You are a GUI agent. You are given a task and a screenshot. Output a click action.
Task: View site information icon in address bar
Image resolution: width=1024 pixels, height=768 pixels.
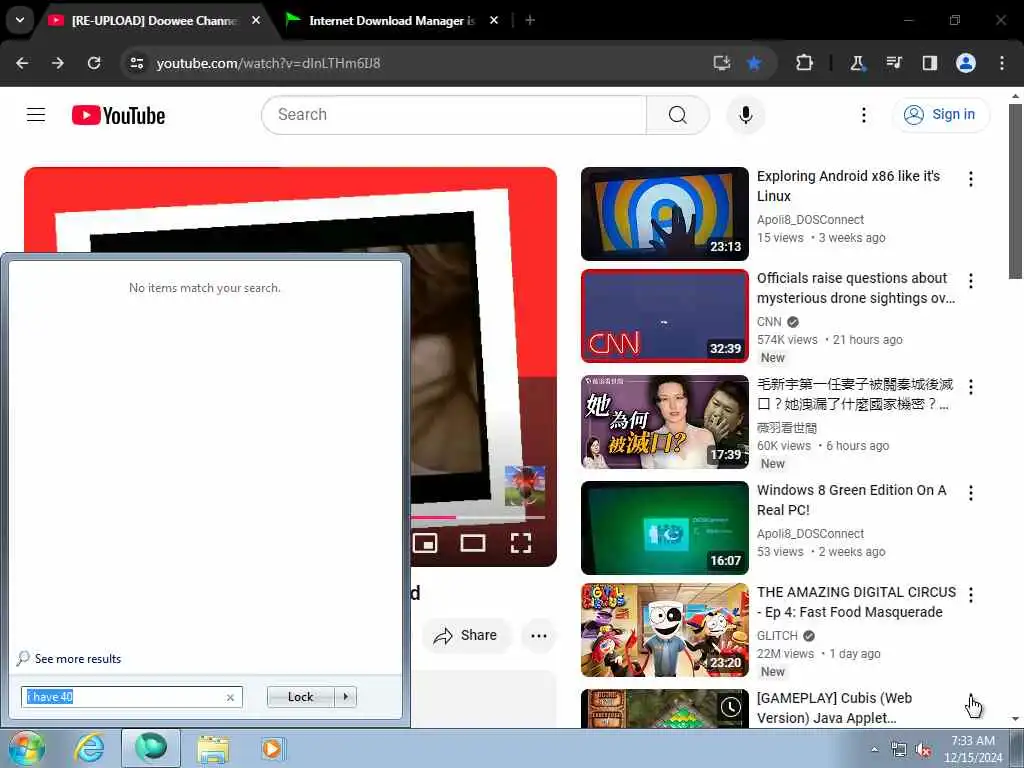click(136, 63)
